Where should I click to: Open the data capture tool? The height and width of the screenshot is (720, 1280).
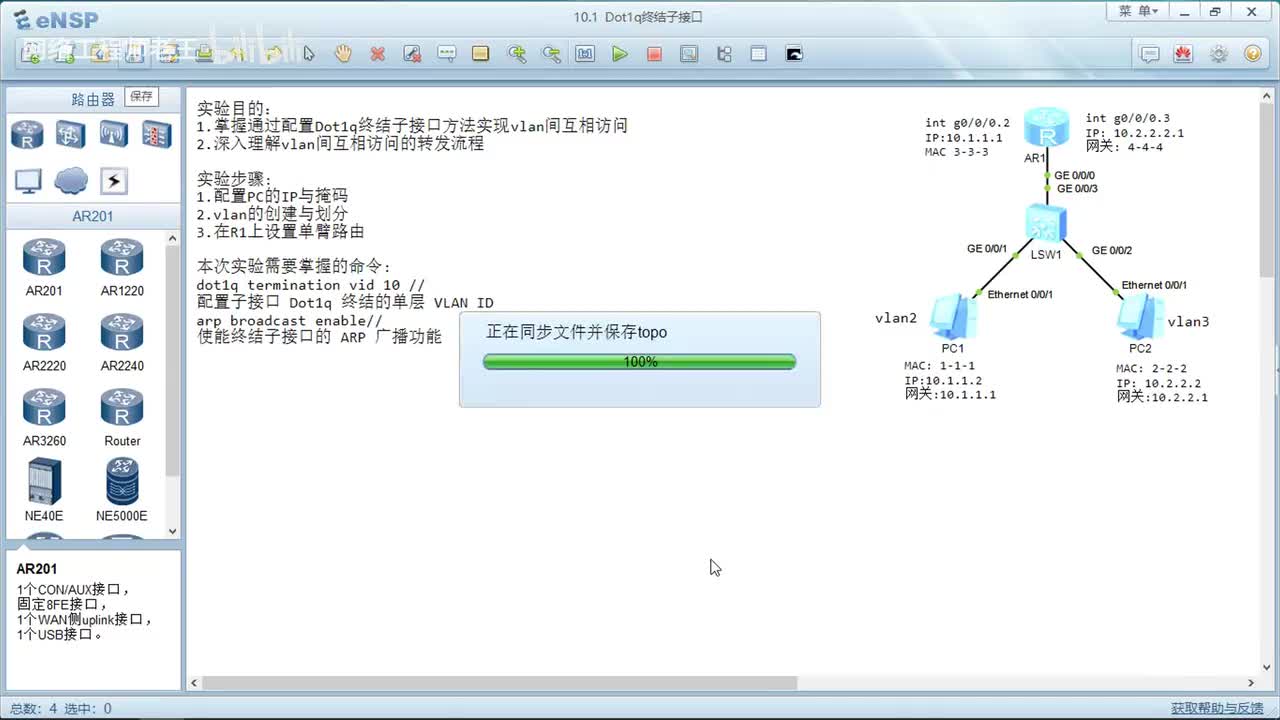click(689, 54)
